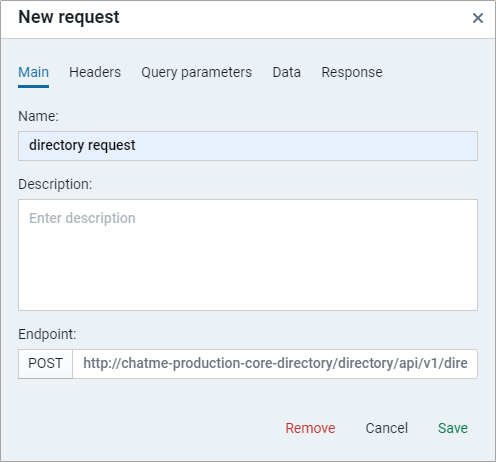Select the Data tab
Image resolution: width=496 pixels, height=462 pixels.
[x=287, y=72]
